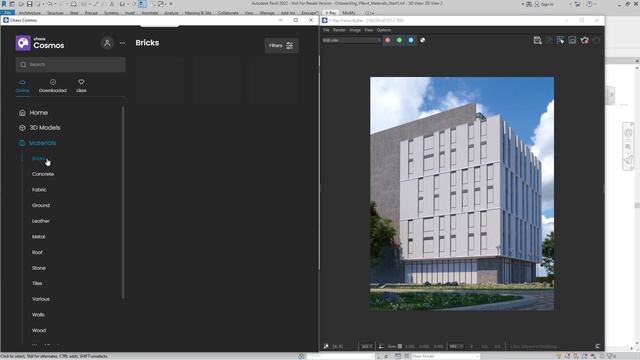Open the Filters panel button
This screenshot has width=640, height=360.
tap(281, 46)
